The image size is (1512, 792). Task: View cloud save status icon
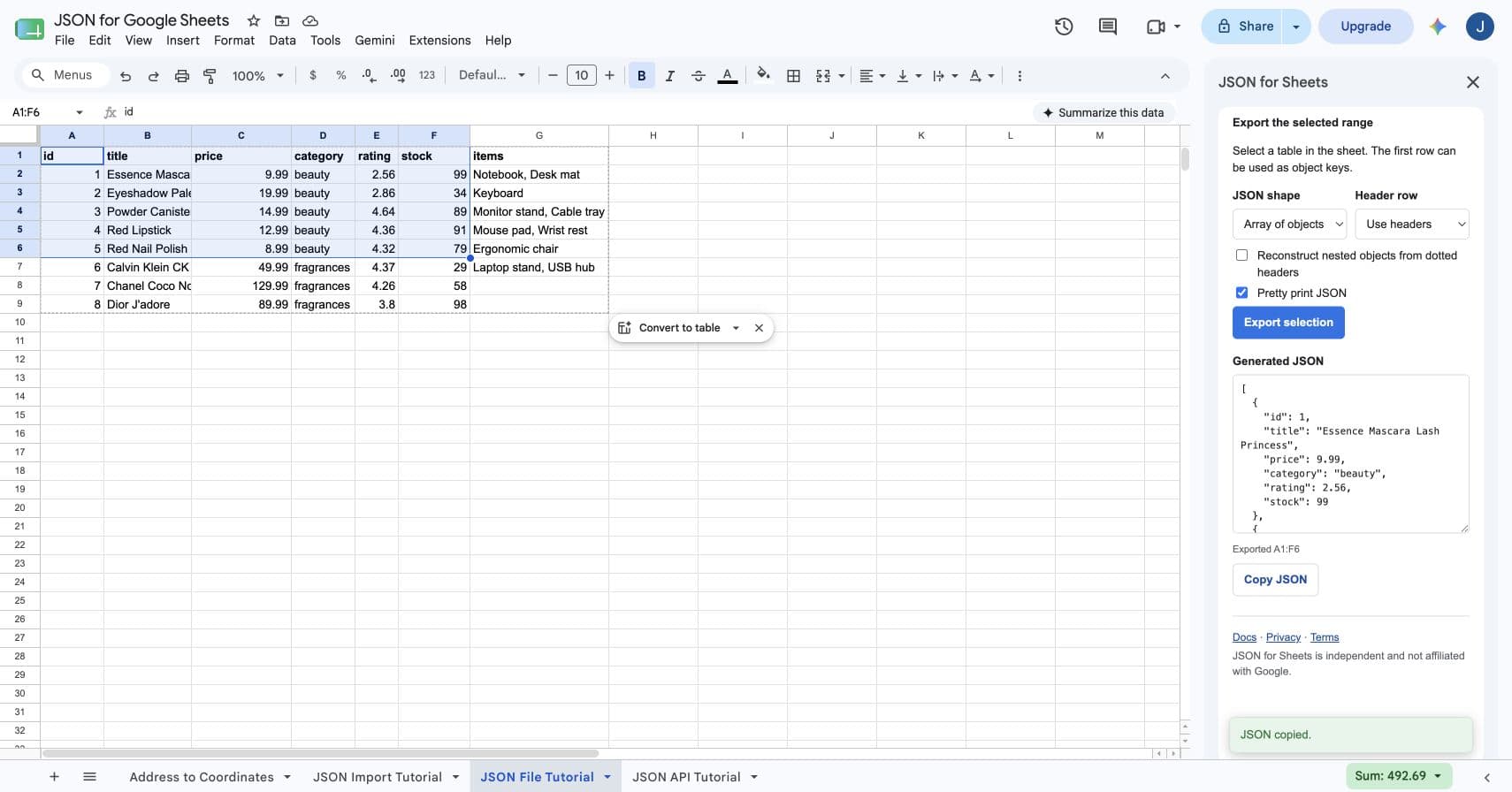tap(310, 20)
